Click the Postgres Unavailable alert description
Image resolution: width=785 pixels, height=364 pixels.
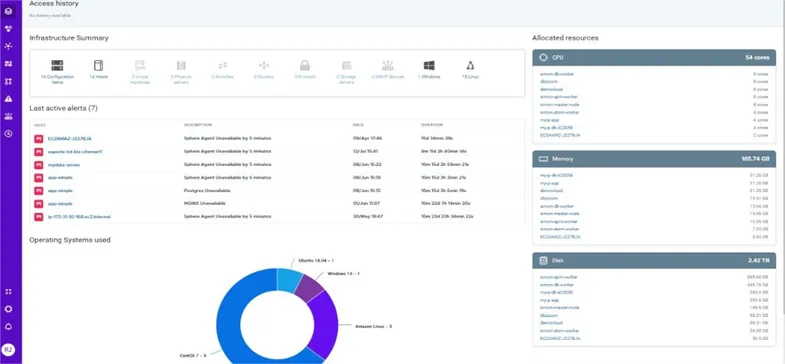(x=207, y=191)
